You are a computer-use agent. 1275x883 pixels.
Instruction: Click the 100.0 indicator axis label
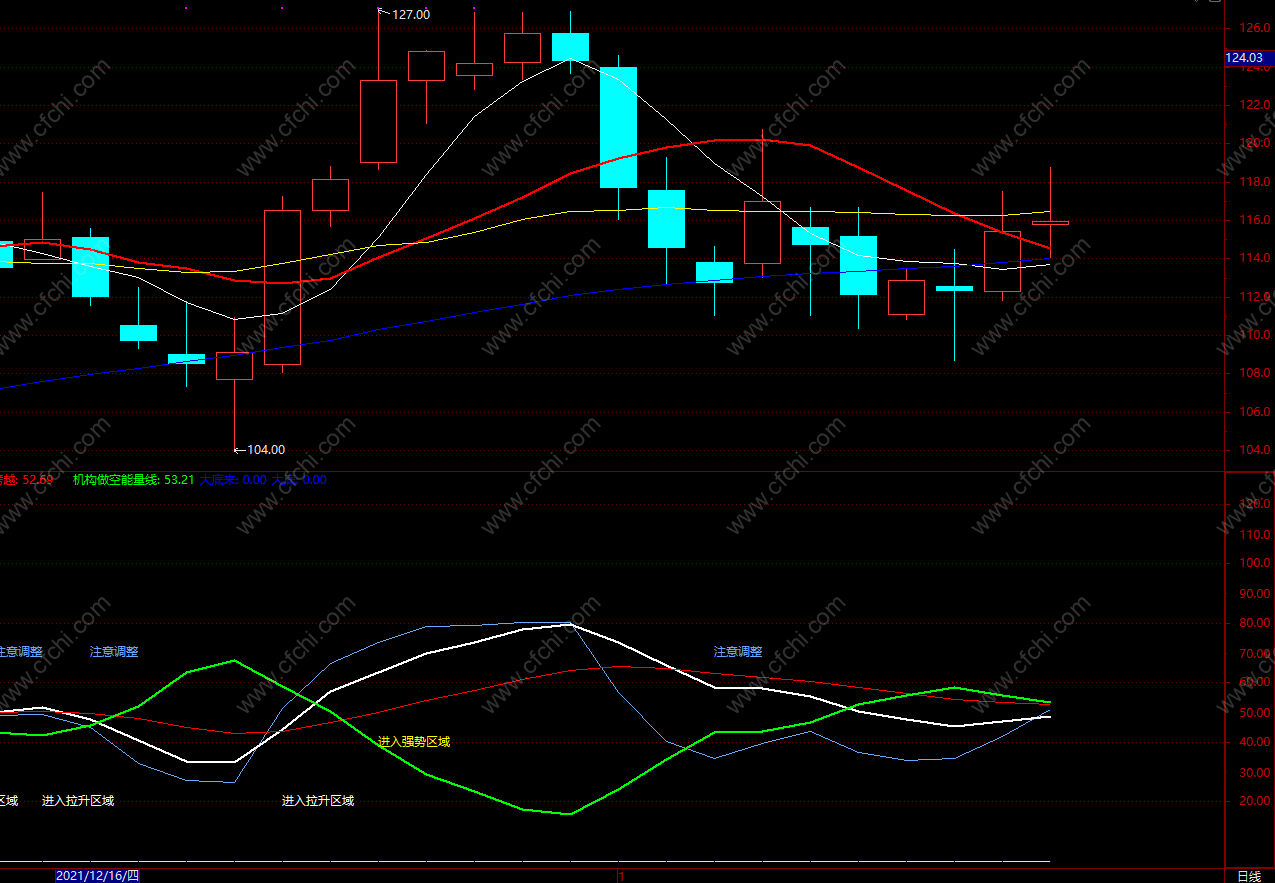[1255, 564]
